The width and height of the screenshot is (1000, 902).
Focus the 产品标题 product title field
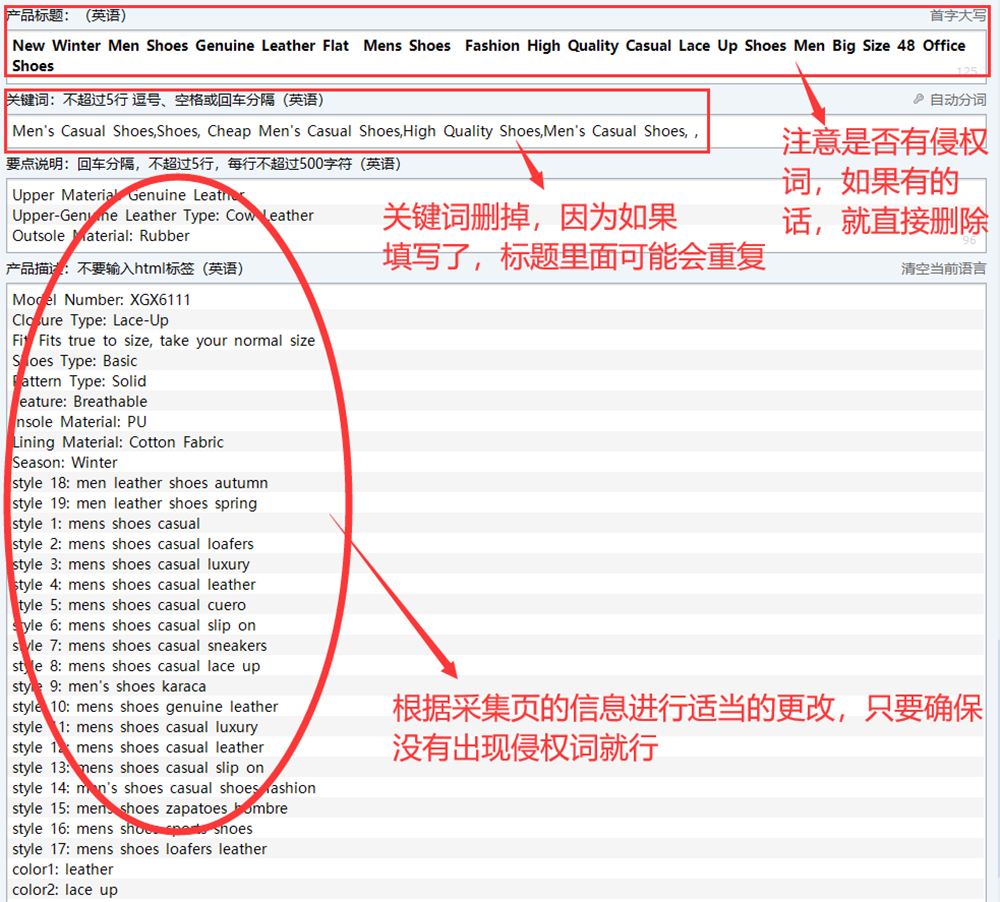tap(488, 56)
